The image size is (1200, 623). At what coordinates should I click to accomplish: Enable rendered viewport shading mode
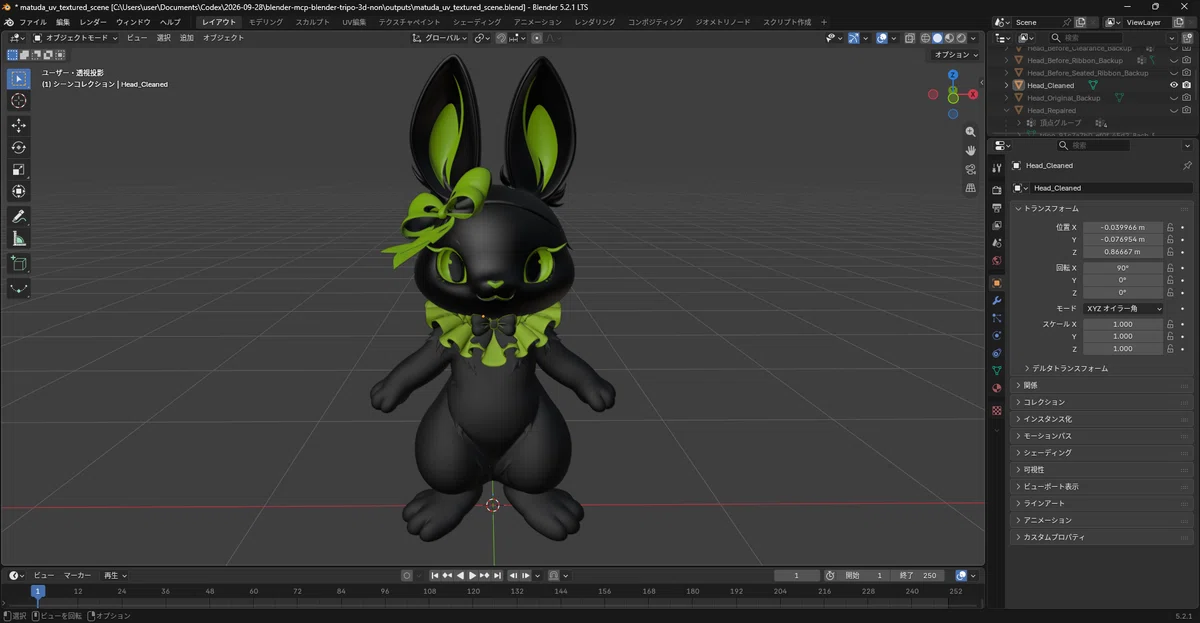963,38
